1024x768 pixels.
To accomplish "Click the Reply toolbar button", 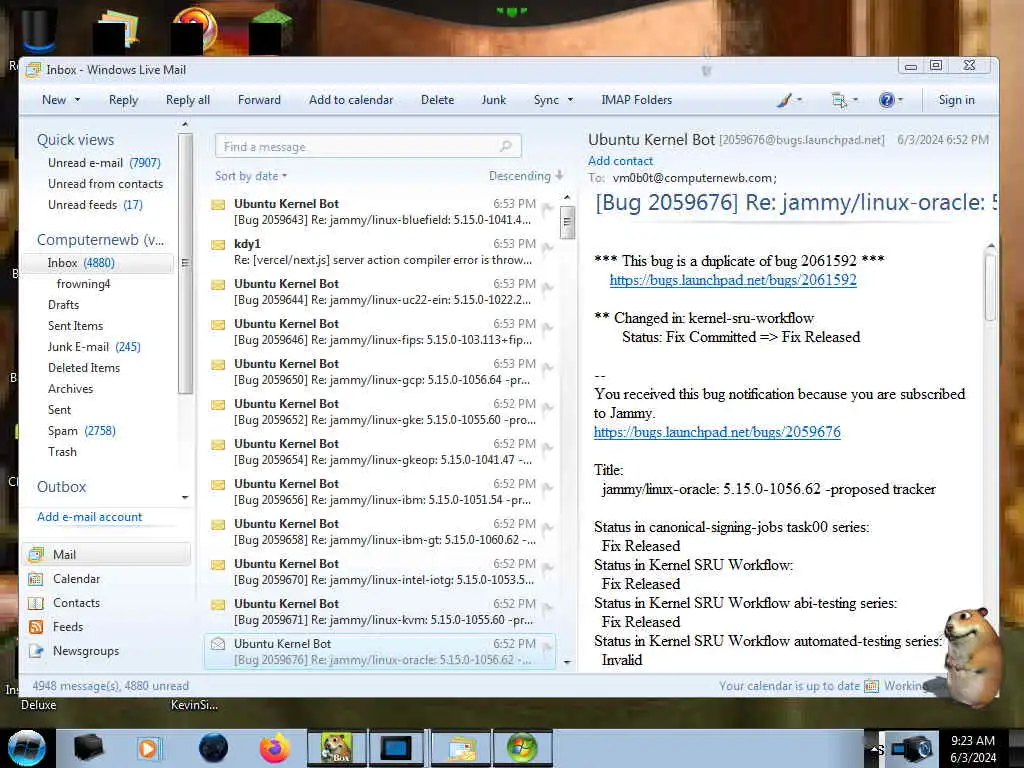I will (123, 100).
